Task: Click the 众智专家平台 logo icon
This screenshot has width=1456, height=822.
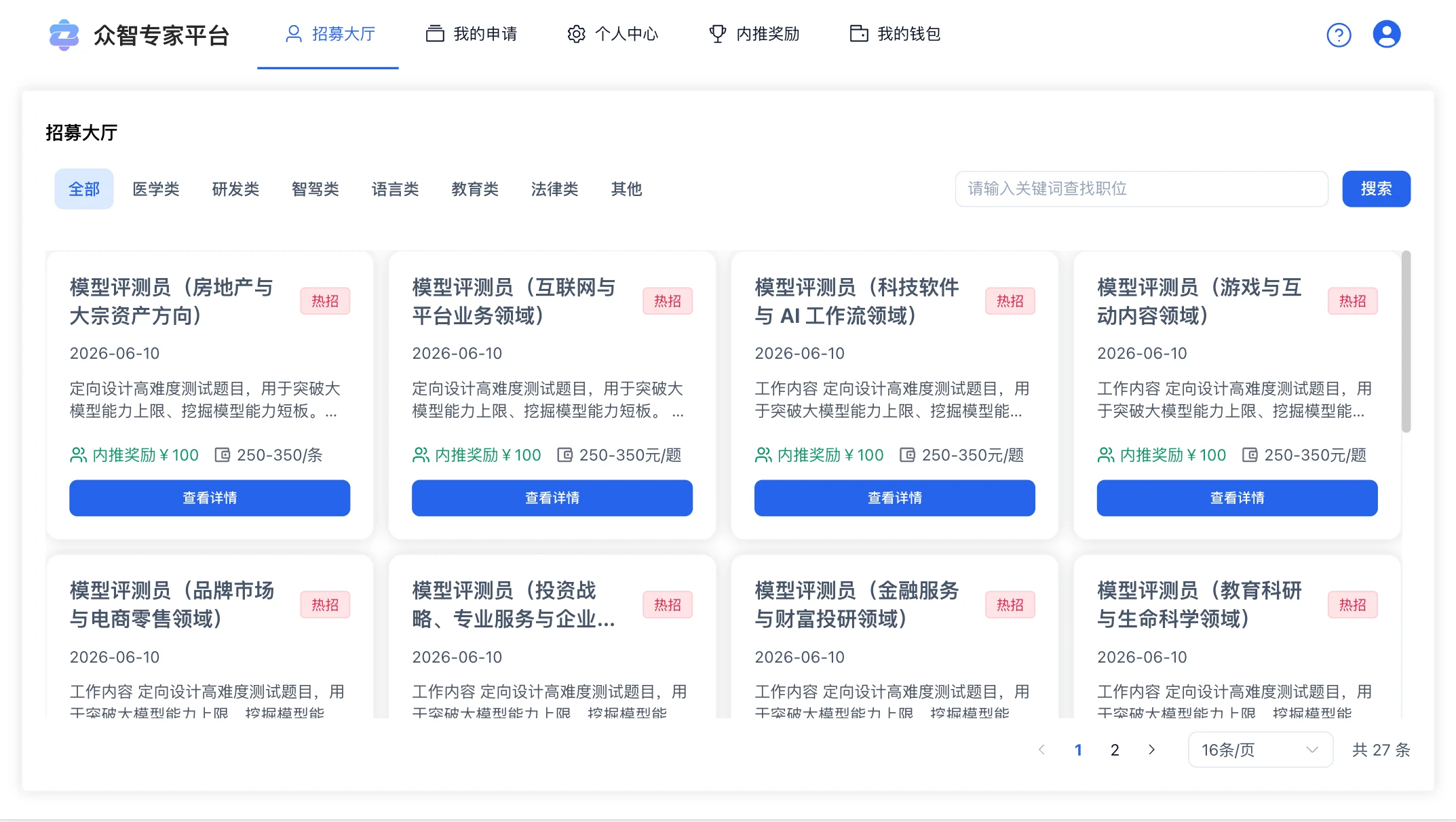Action: point(64,35)
